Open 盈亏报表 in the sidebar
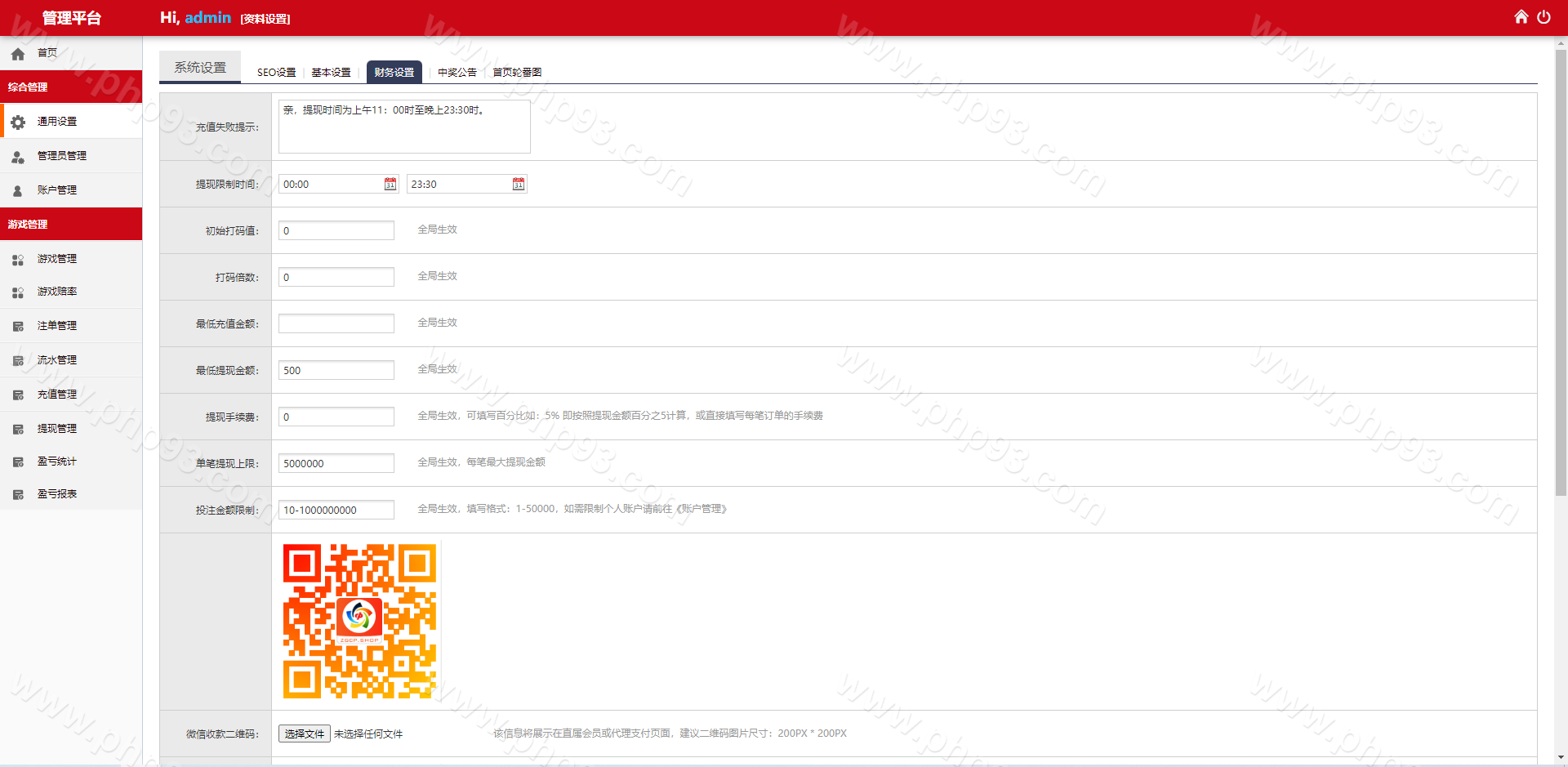The image size is (1568, 767). (x=57, y=494)
